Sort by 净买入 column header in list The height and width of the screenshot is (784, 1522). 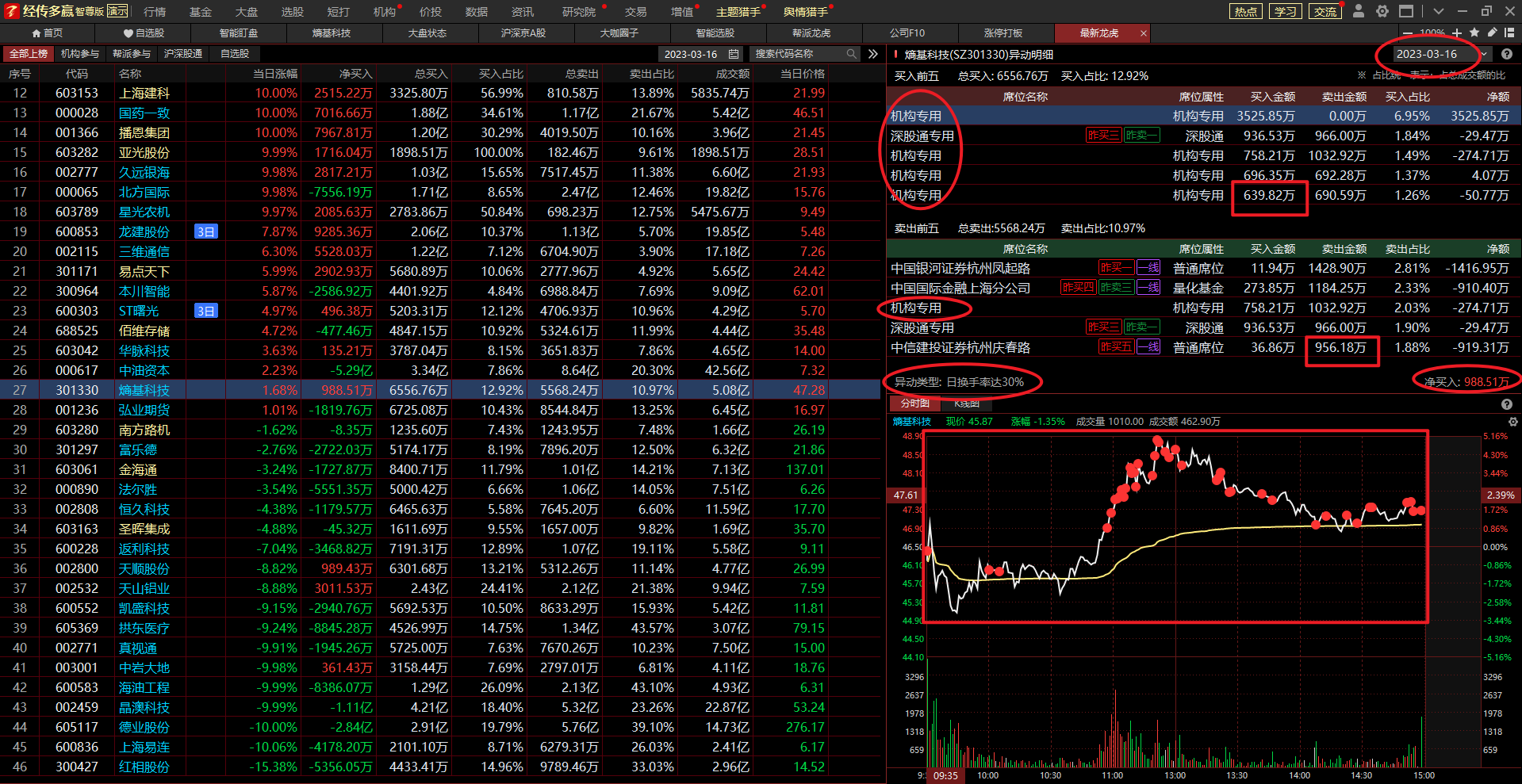click(x=355, y=74)
